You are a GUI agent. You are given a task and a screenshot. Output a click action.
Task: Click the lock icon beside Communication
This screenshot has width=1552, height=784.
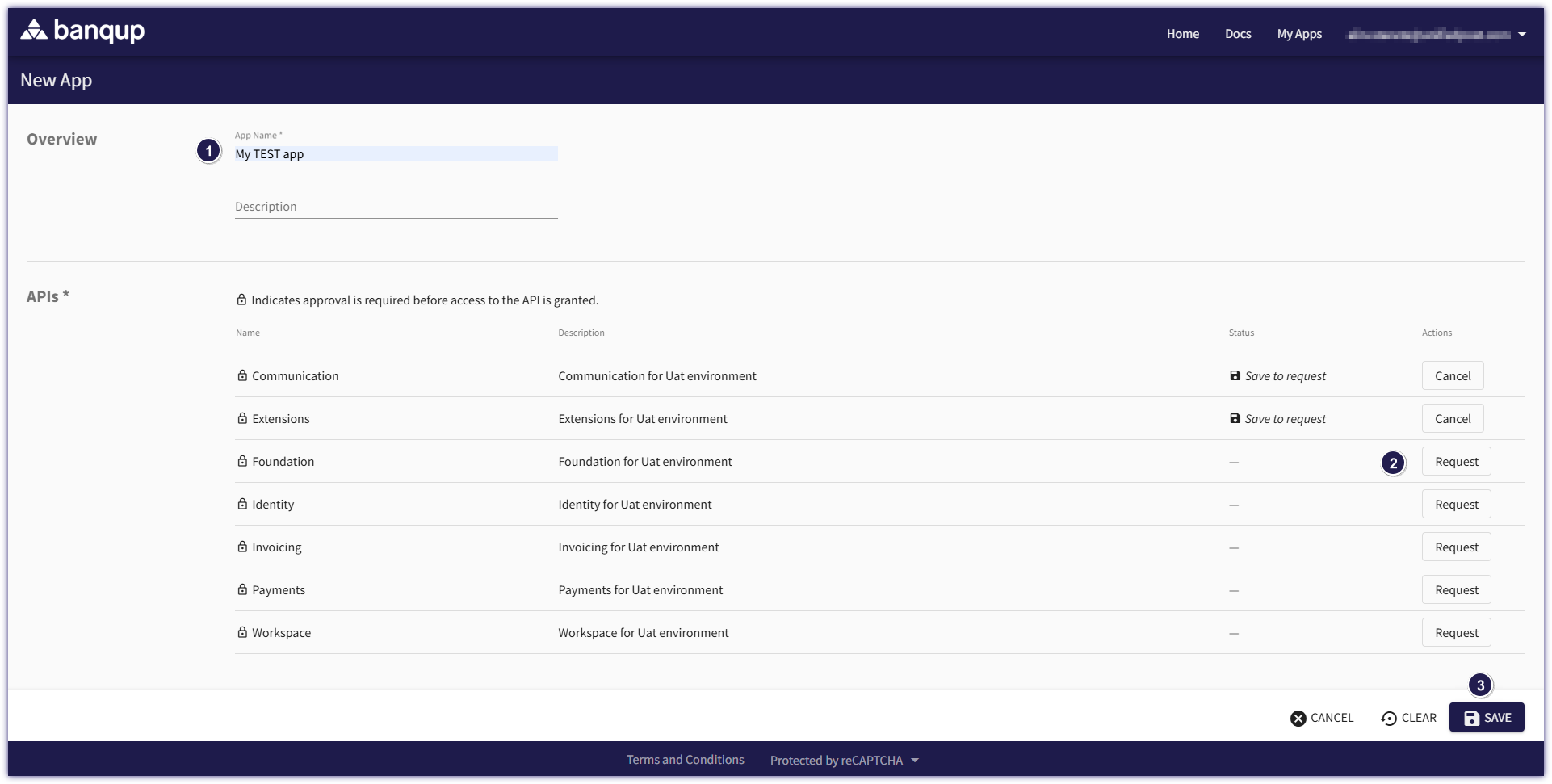(x=242, y=375)
